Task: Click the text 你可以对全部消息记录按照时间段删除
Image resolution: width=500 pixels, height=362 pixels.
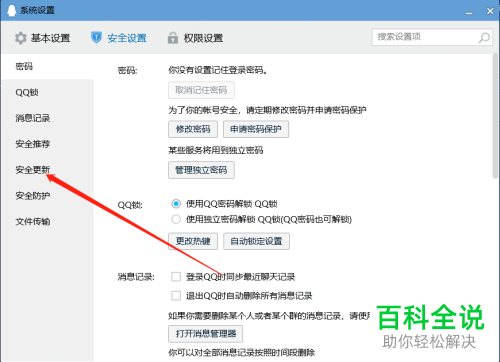Action: [x=242, y=352]
